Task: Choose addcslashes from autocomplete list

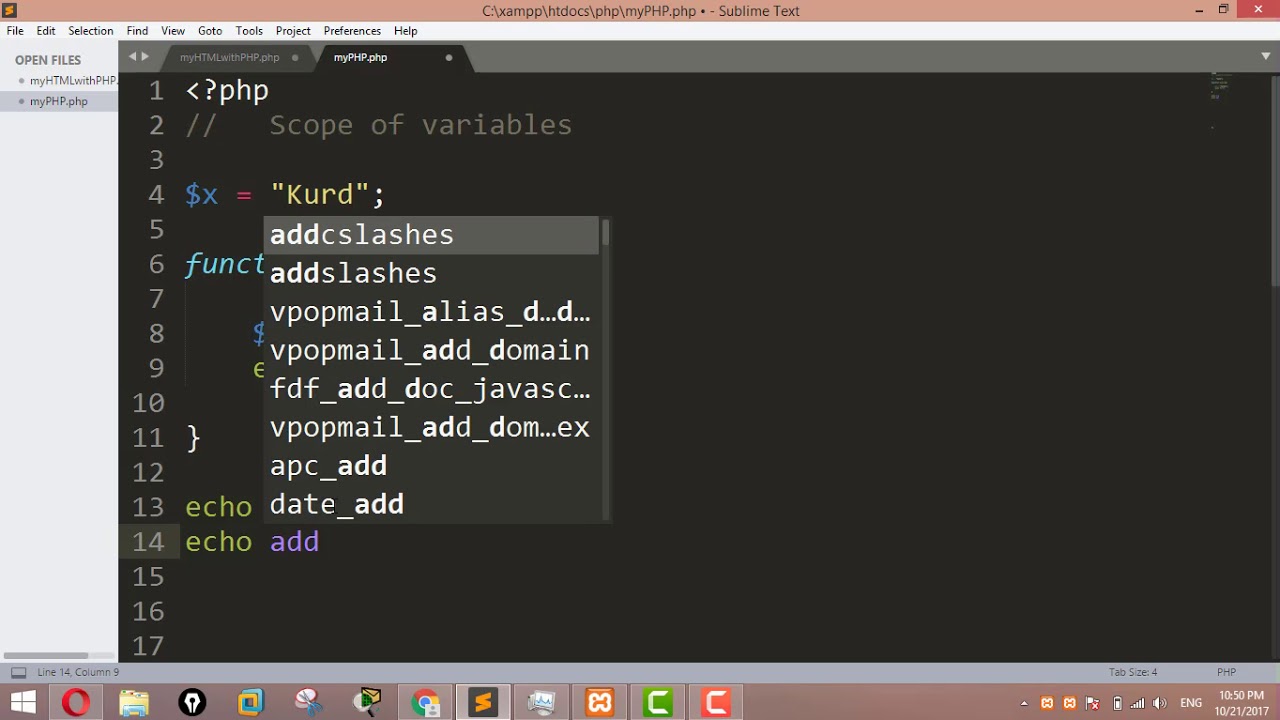Action: [431, 235]
